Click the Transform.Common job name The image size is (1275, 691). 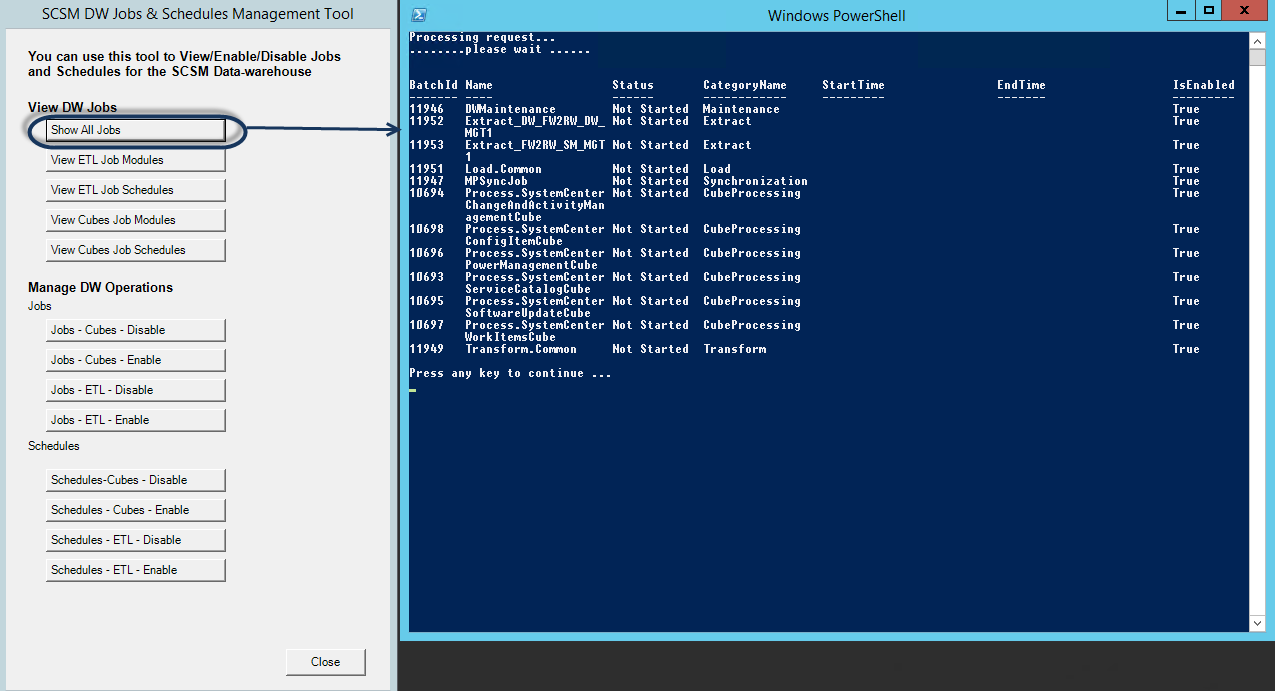(521, 349)
